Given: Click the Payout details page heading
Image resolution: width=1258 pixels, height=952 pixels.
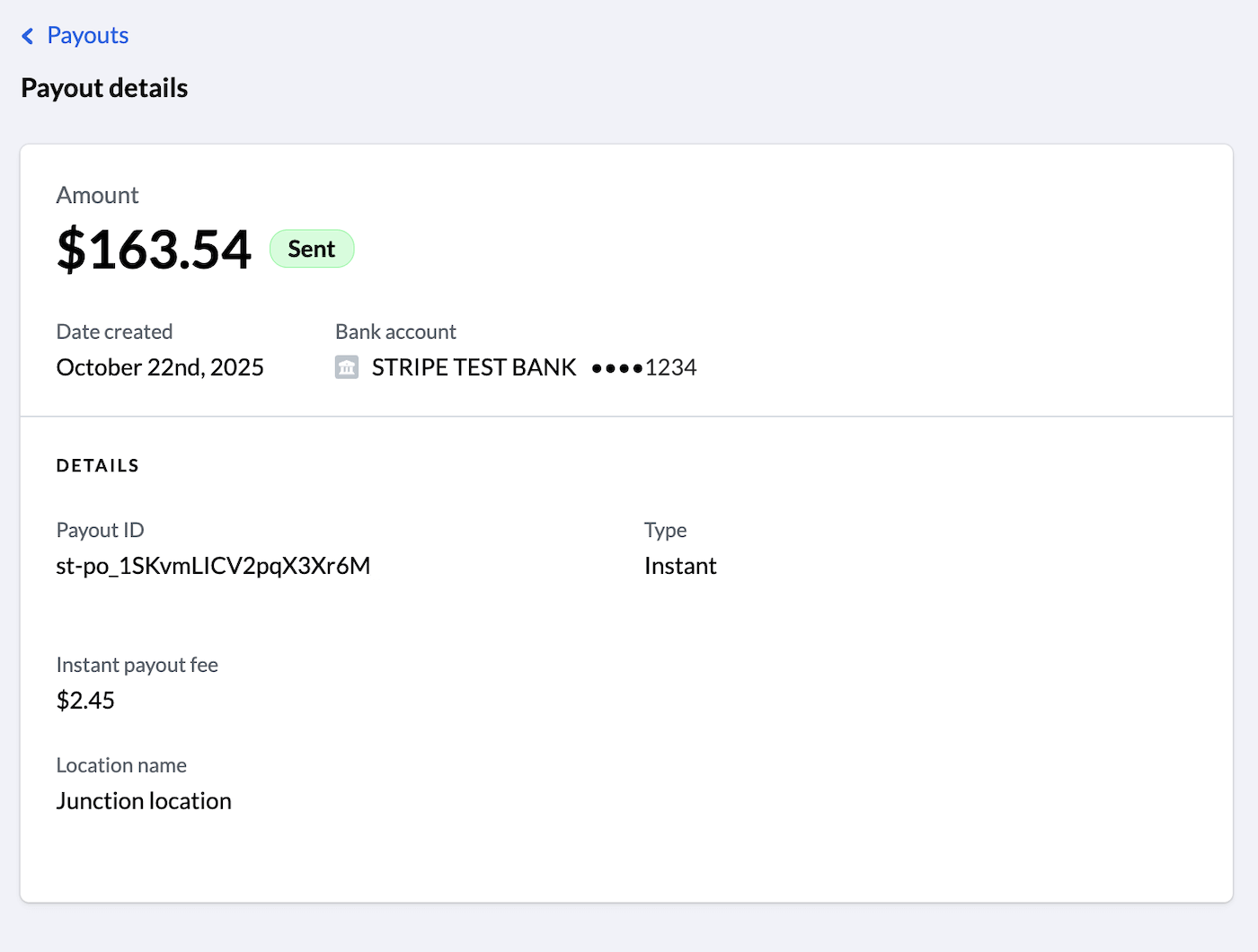Looking at the screenshot, I should (x=104, y=88).
